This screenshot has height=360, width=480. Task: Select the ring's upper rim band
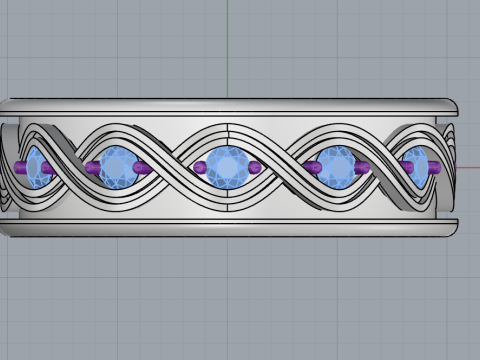pyautogui.click(x=229, y=107)
